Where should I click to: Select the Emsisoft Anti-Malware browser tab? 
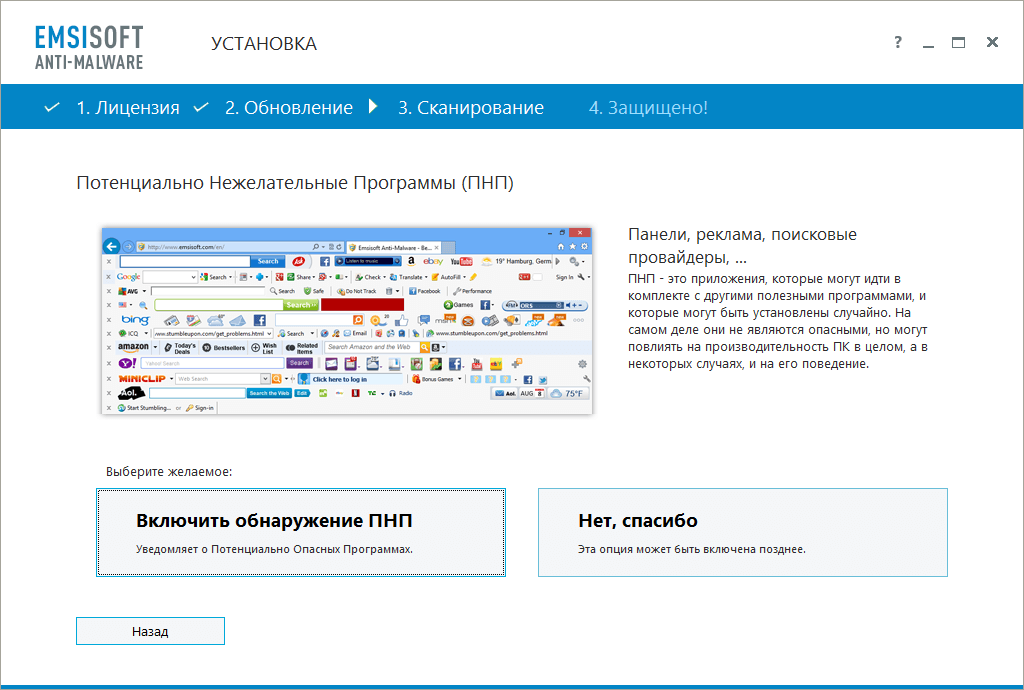392,246
